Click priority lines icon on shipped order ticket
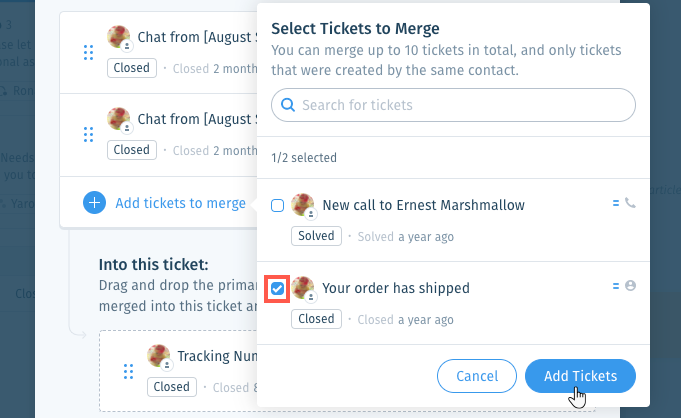This screenshot has width=681, height=418. point(615,286)
